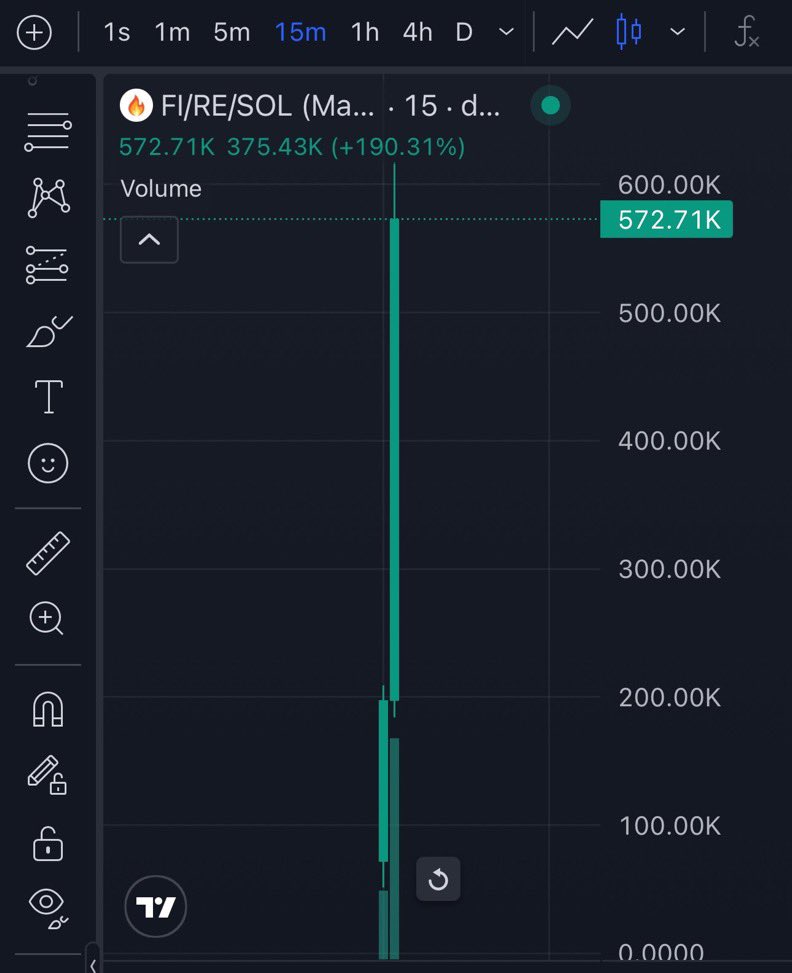Click the 100.00K price axis label
Viewport: 792px width, 973px height.
pyautogui.click(x=669, y=827)
